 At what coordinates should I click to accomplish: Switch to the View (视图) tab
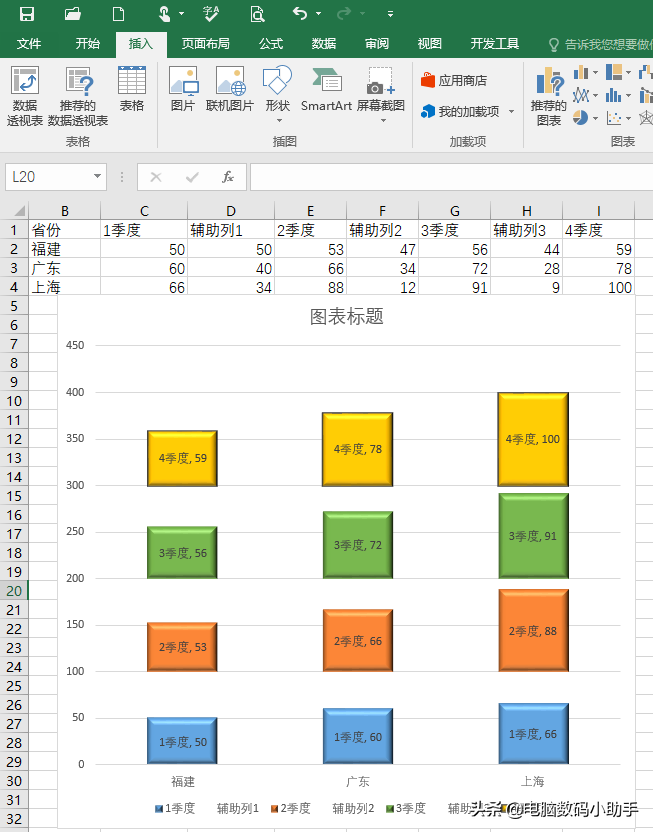click(429, 44)
